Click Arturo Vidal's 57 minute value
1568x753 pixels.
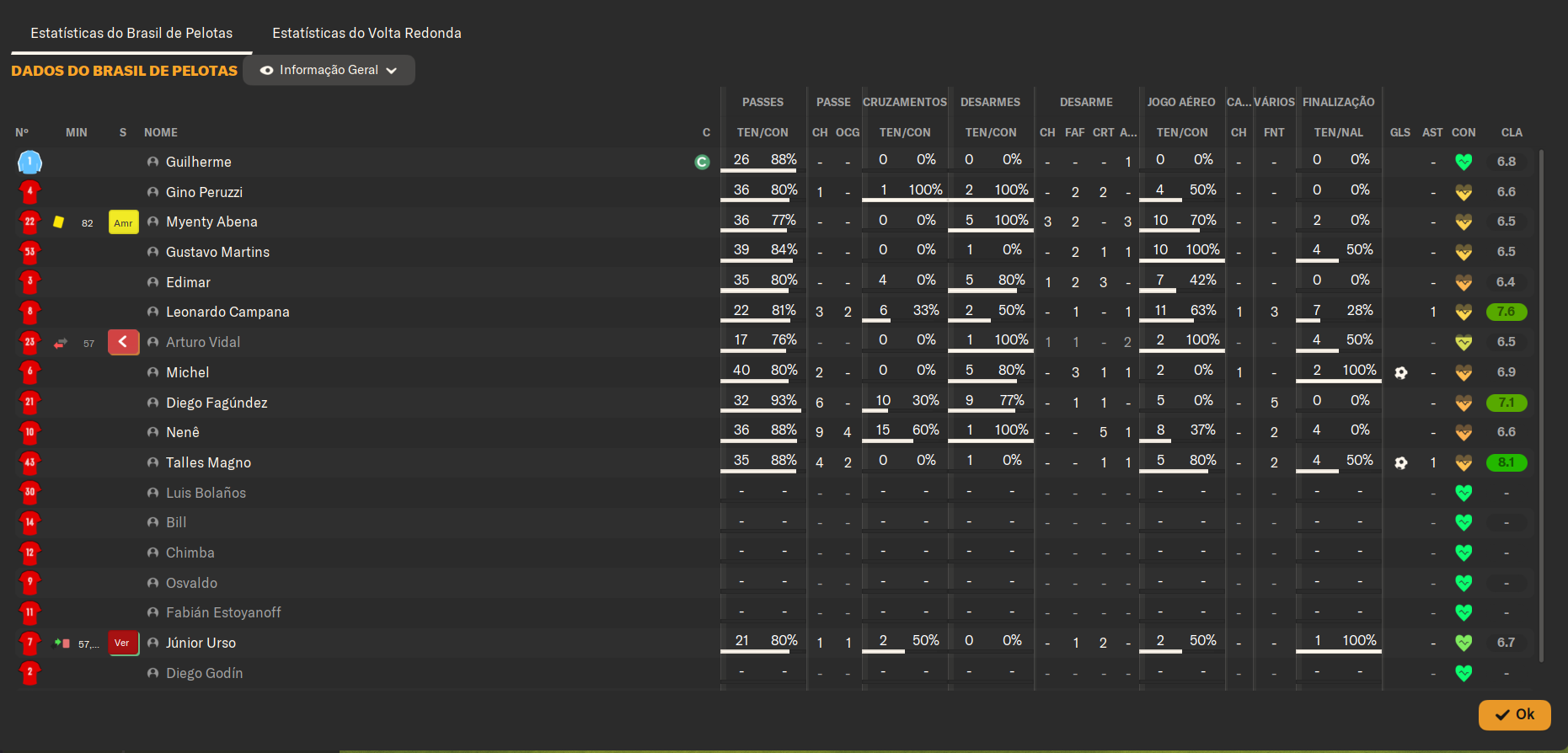pyautogui.click(x=88, y=344)
